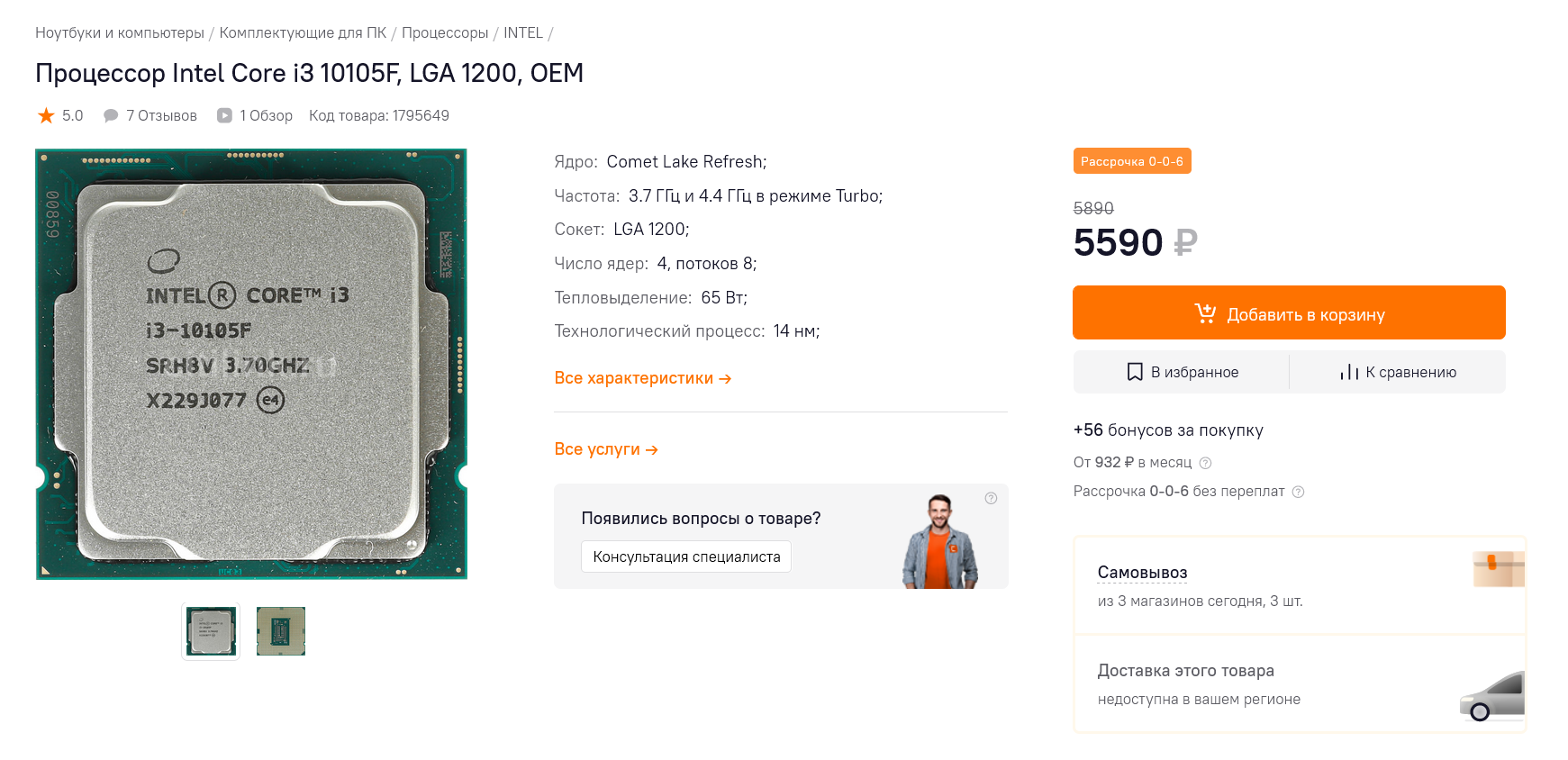Request 'Консультация специалиста' consultation
Image resolution: width=1568 pixels, height=760 pixels.
[x=686, y=556]
